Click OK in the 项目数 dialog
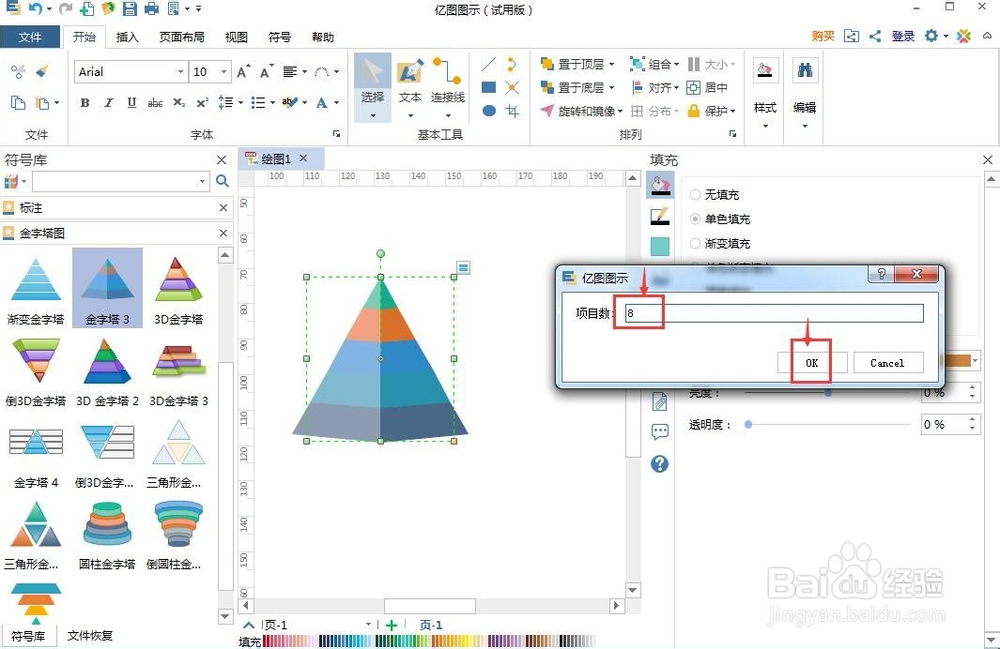This screenshot has height=649, width=1000. coord(810,362)
